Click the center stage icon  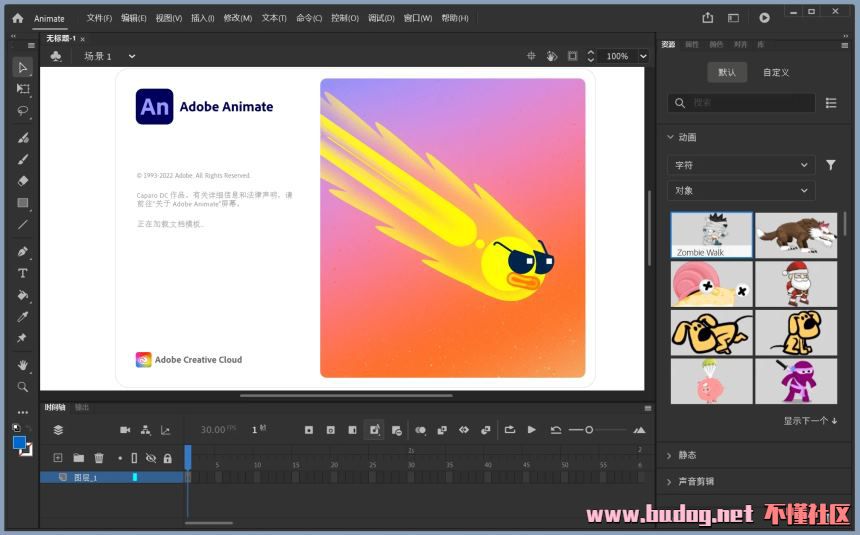point(531,56)
